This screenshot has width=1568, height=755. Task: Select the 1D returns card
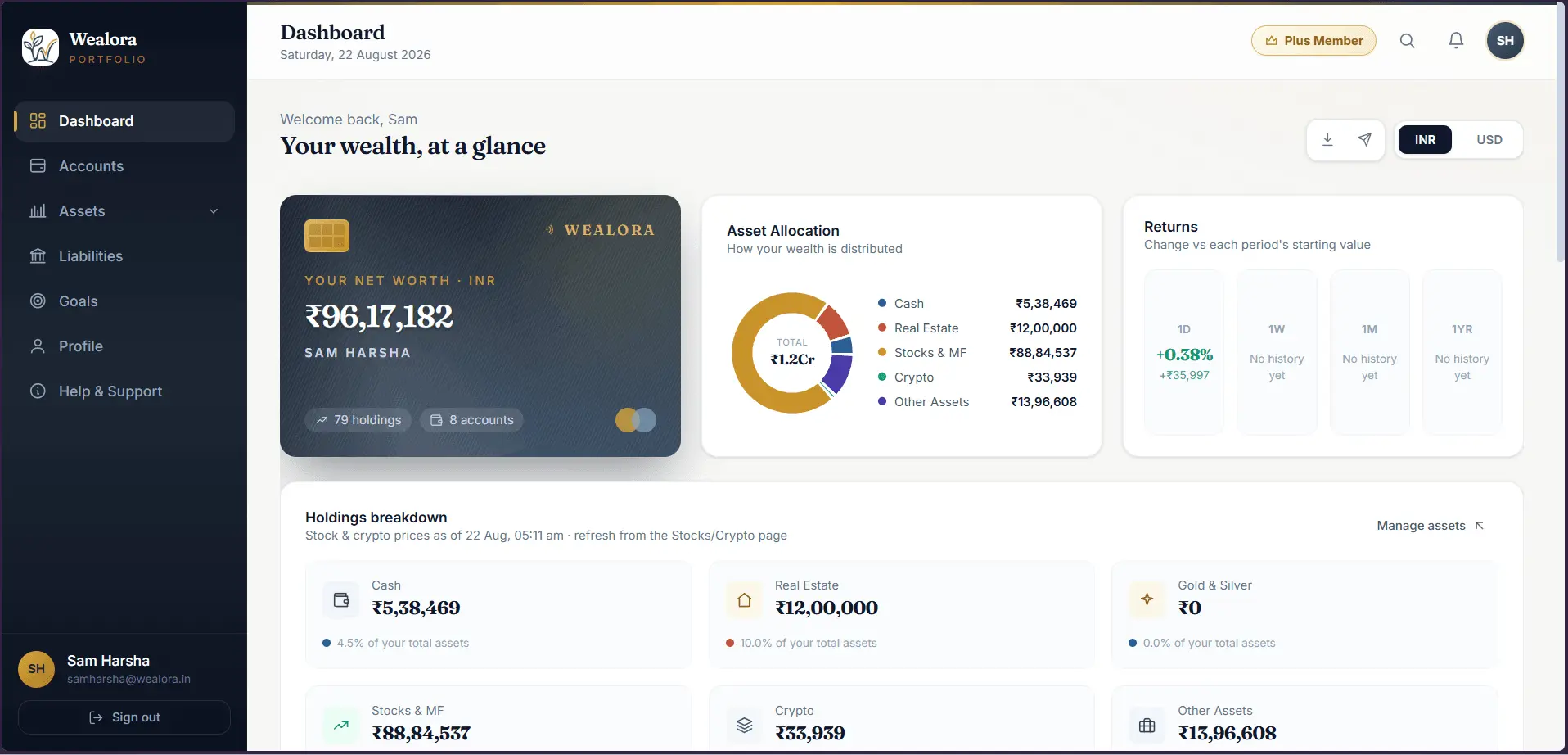(1184, 352)
